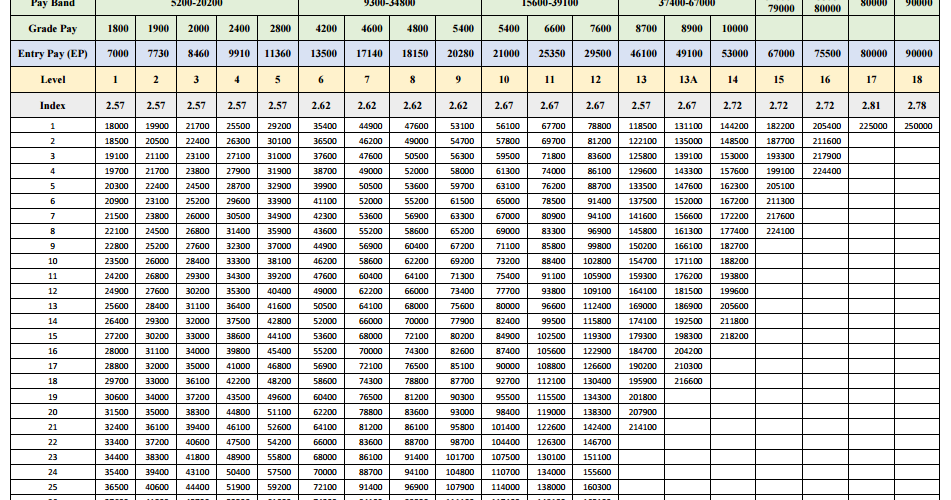
Task: Select Grade Pay value 10000
Action: point(734,28)
